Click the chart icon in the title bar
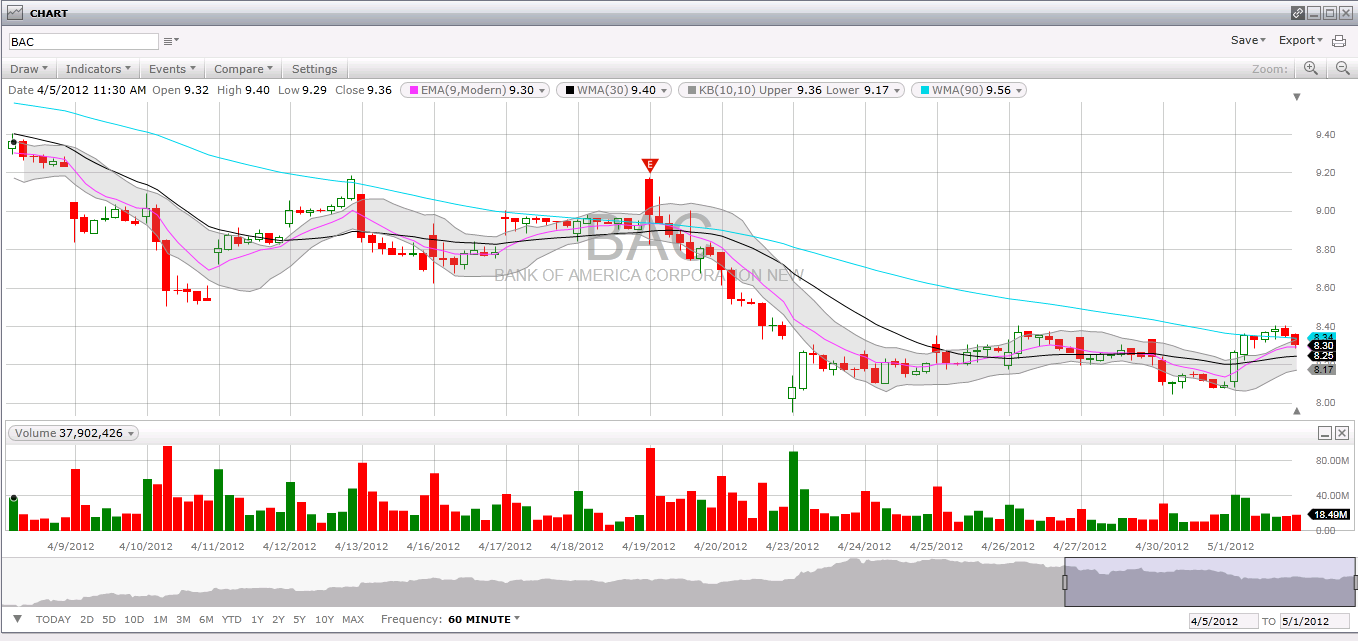This screenshot has width=1358, height=641. (x=15, y=13)
